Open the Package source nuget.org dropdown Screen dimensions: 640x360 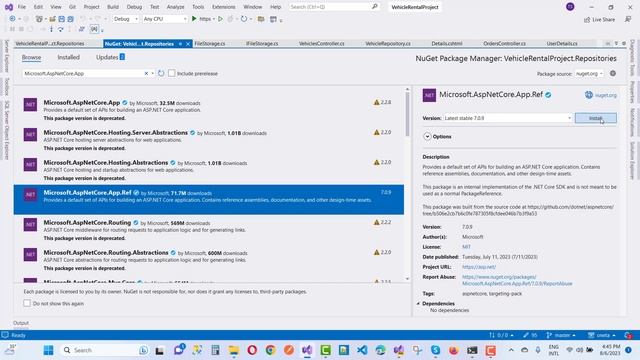[589, 73]
